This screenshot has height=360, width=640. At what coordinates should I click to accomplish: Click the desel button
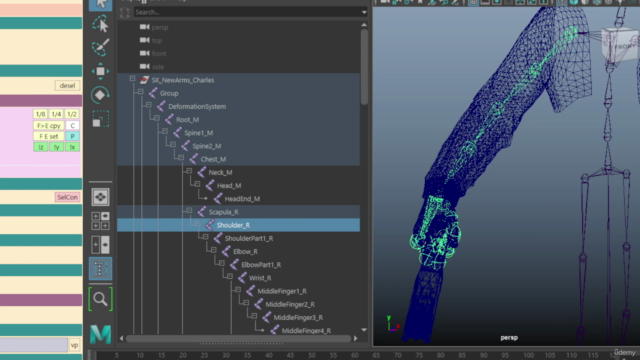[x=67, y=85]
